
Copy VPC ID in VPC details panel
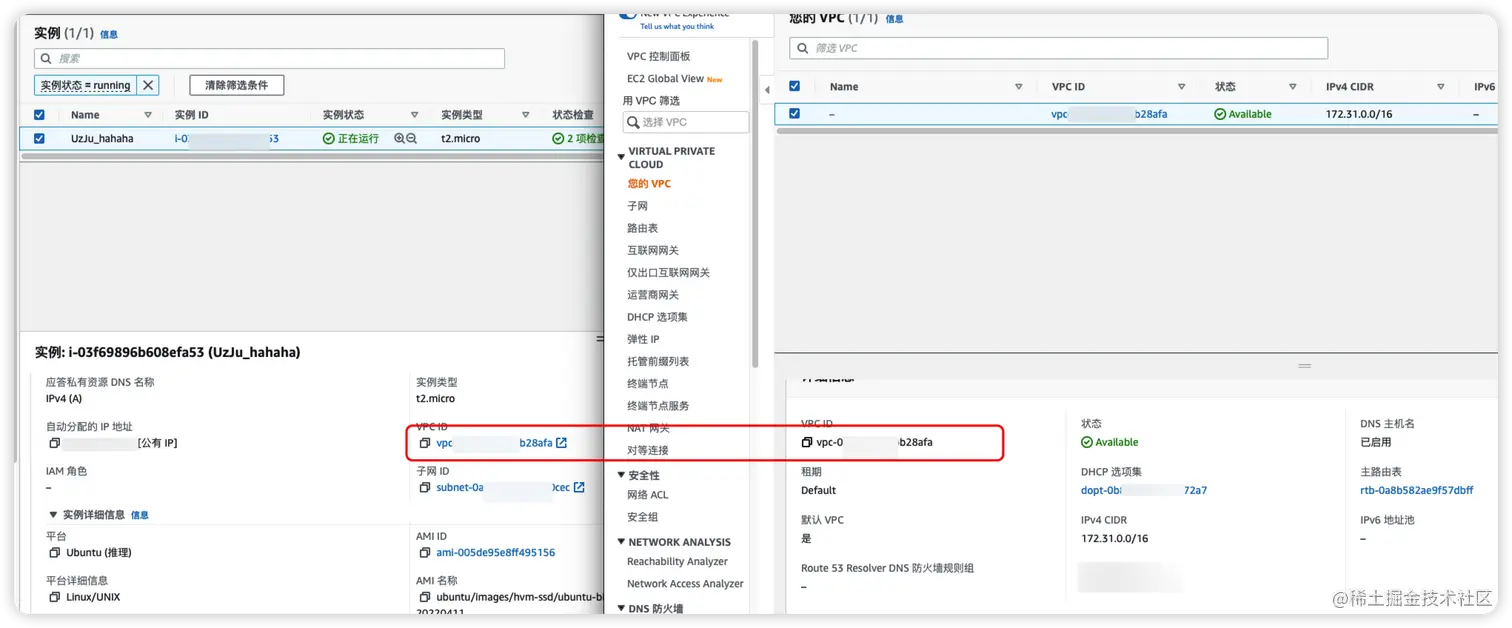pyautogui.click(x=807, y=442)
